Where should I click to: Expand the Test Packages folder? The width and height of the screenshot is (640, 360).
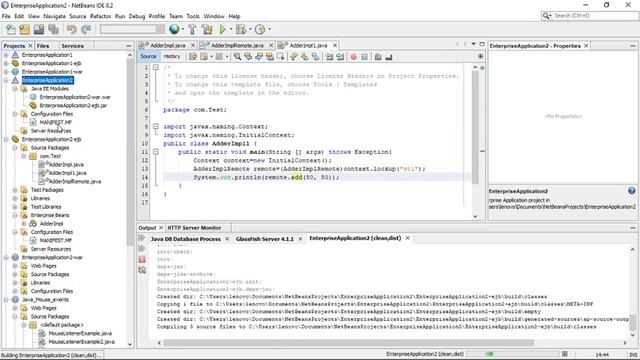[x=15, y=190]
